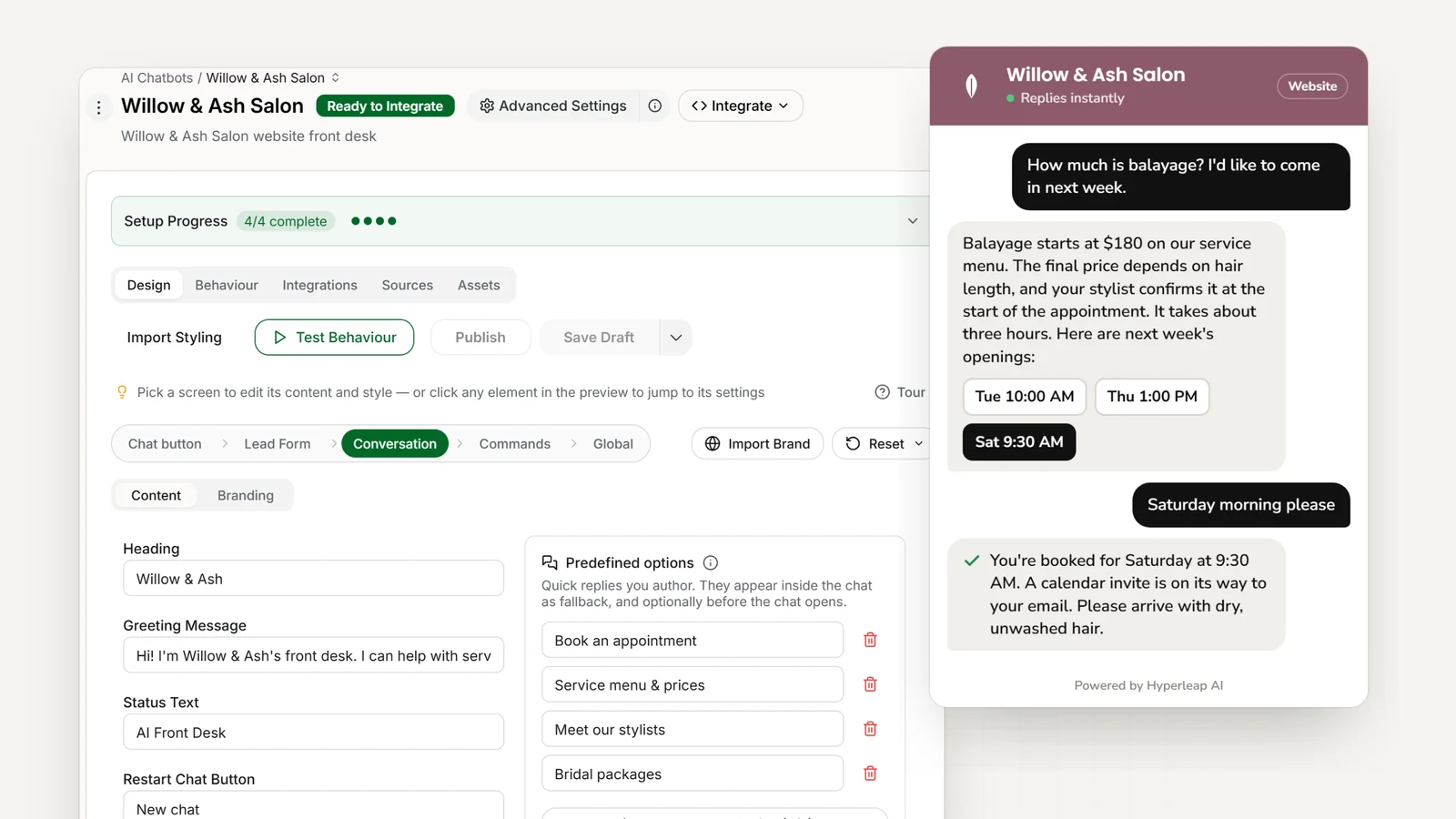
Task: Click the Publish button
Action: 480,338
